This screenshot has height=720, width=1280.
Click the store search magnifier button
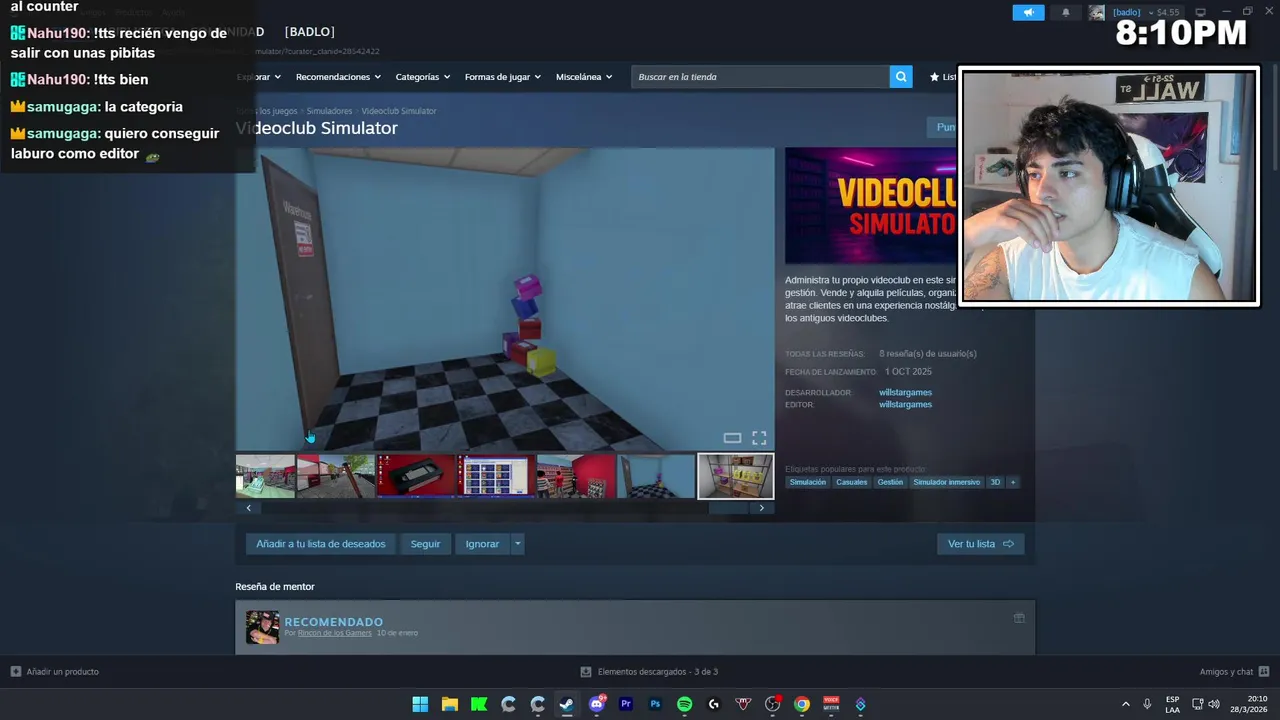[901, 77]
